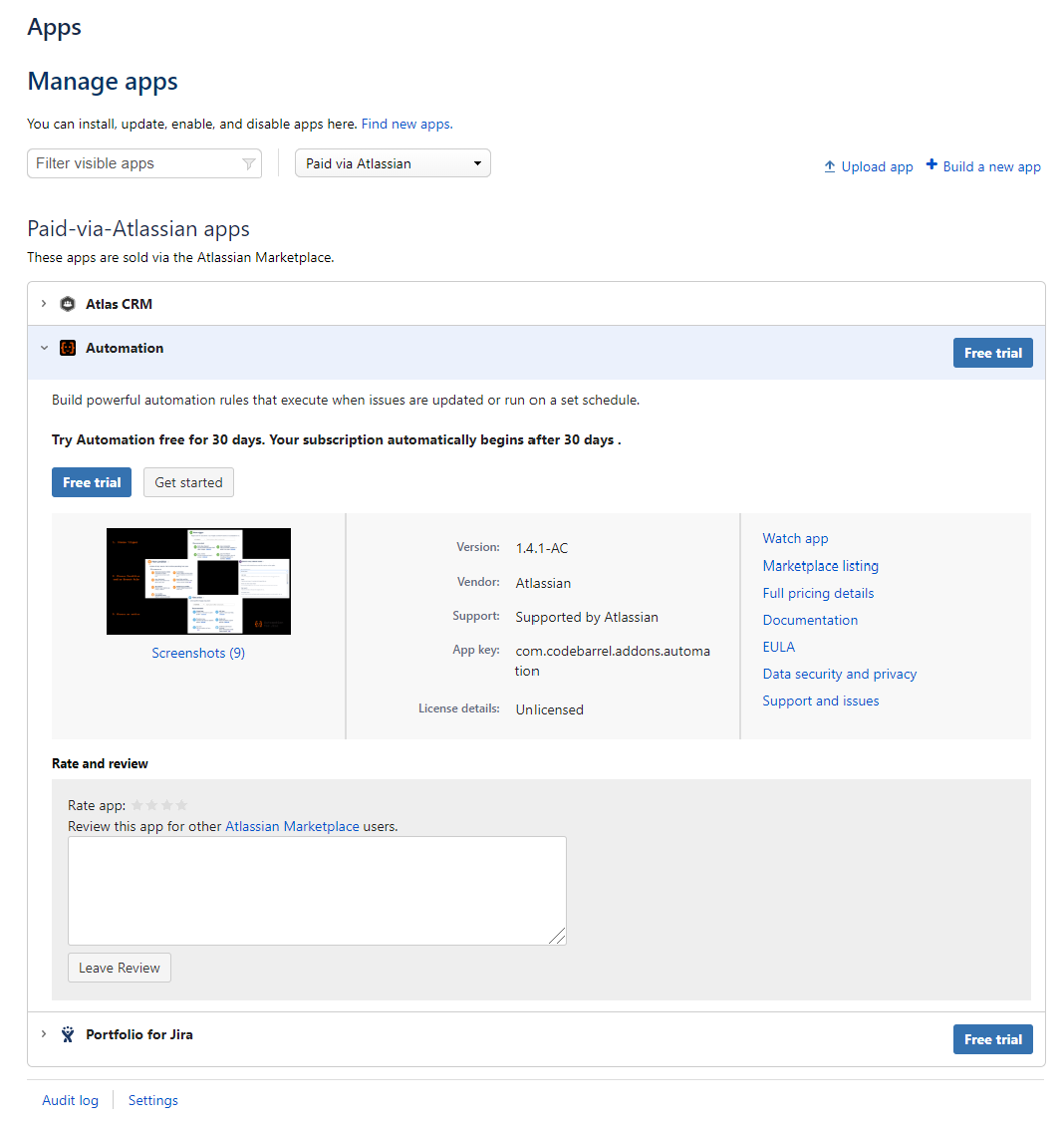Click the Automation app icon

click(68, 348)
